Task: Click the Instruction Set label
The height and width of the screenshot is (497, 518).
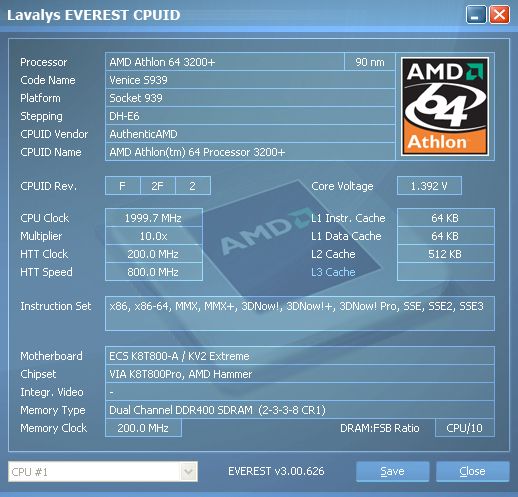Action: click(x=56, y=306)
